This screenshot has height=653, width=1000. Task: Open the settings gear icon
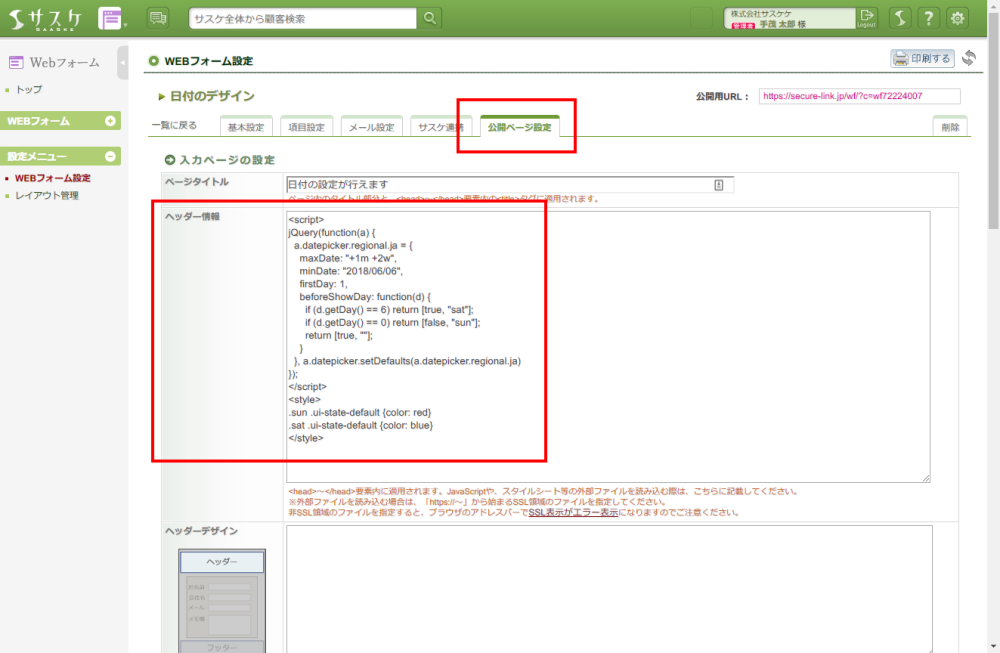(x=958, y=18)
